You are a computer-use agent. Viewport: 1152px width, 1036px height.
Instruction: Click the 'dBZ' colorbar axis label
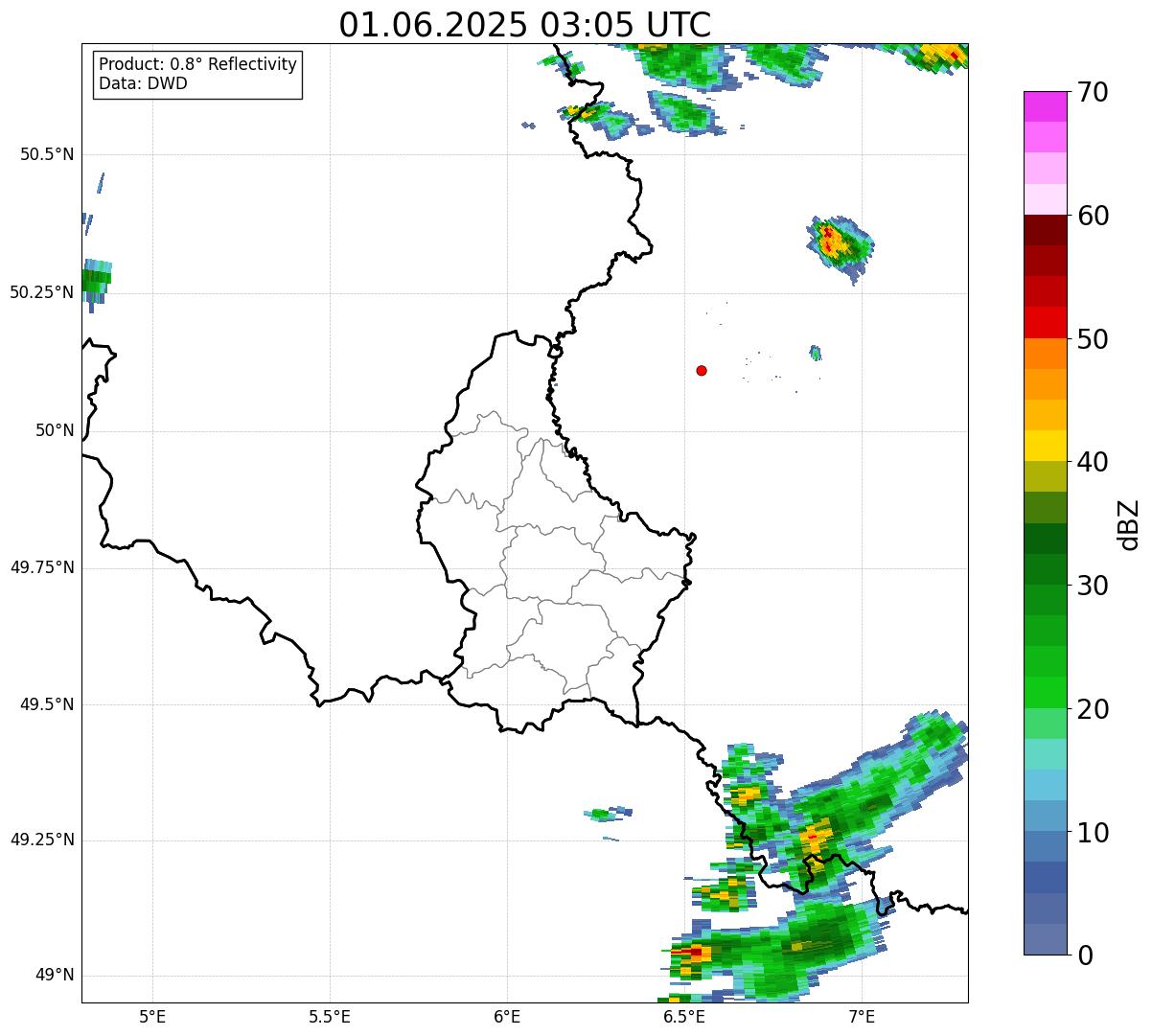(1129, 524)
